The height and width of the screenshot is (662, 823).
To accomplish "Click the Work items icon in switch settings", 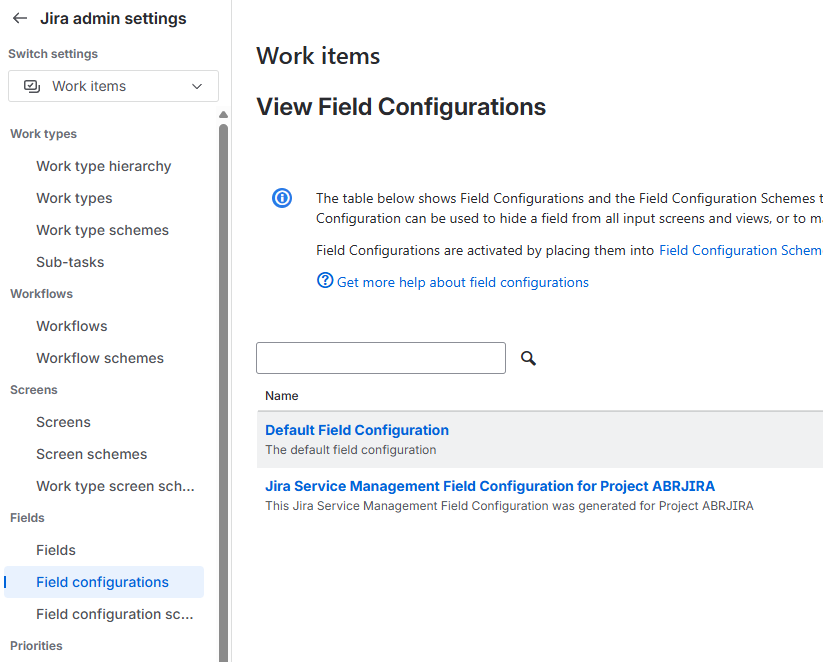I will 32,86.
